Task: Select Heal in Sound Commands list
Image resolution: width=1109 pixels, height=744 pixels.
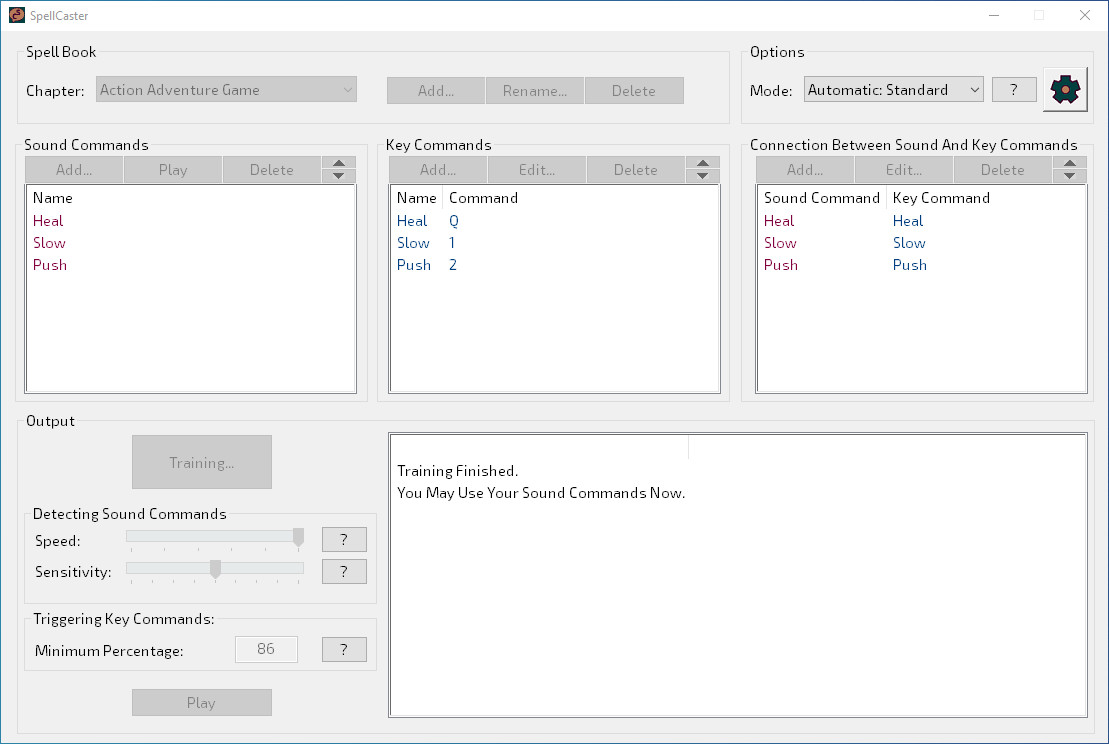Action: (48, 221)
